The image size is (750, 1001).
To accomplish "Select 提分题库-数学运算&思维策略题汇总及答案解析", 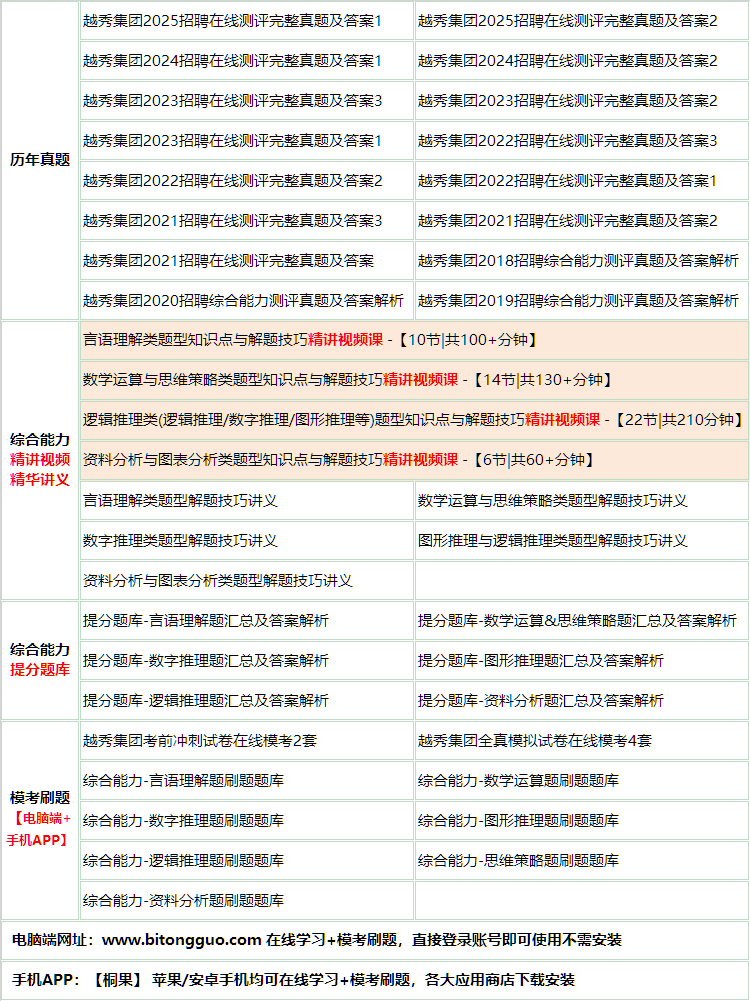I will tap(578, 621).
